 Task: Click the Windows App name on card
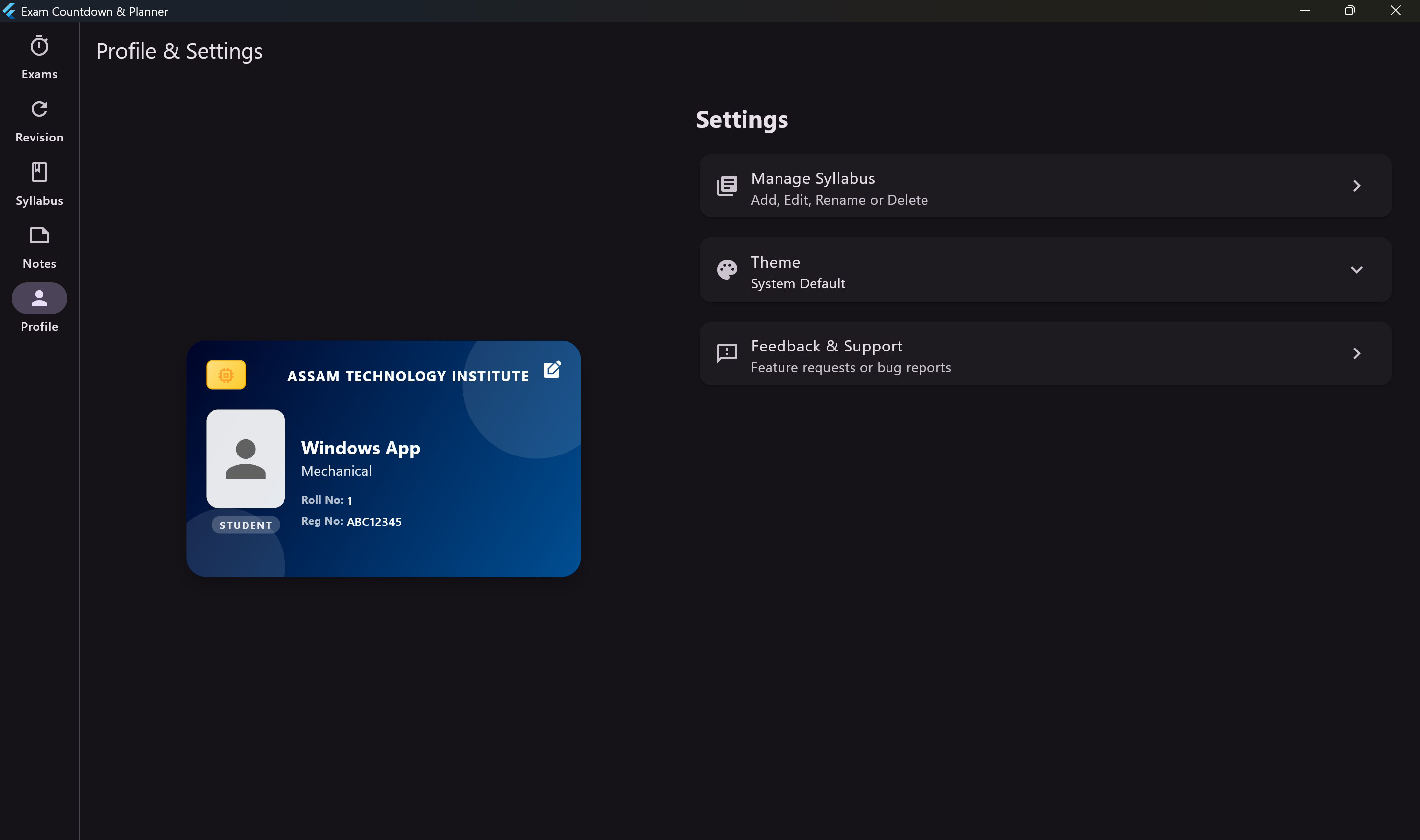click(360, 448)
